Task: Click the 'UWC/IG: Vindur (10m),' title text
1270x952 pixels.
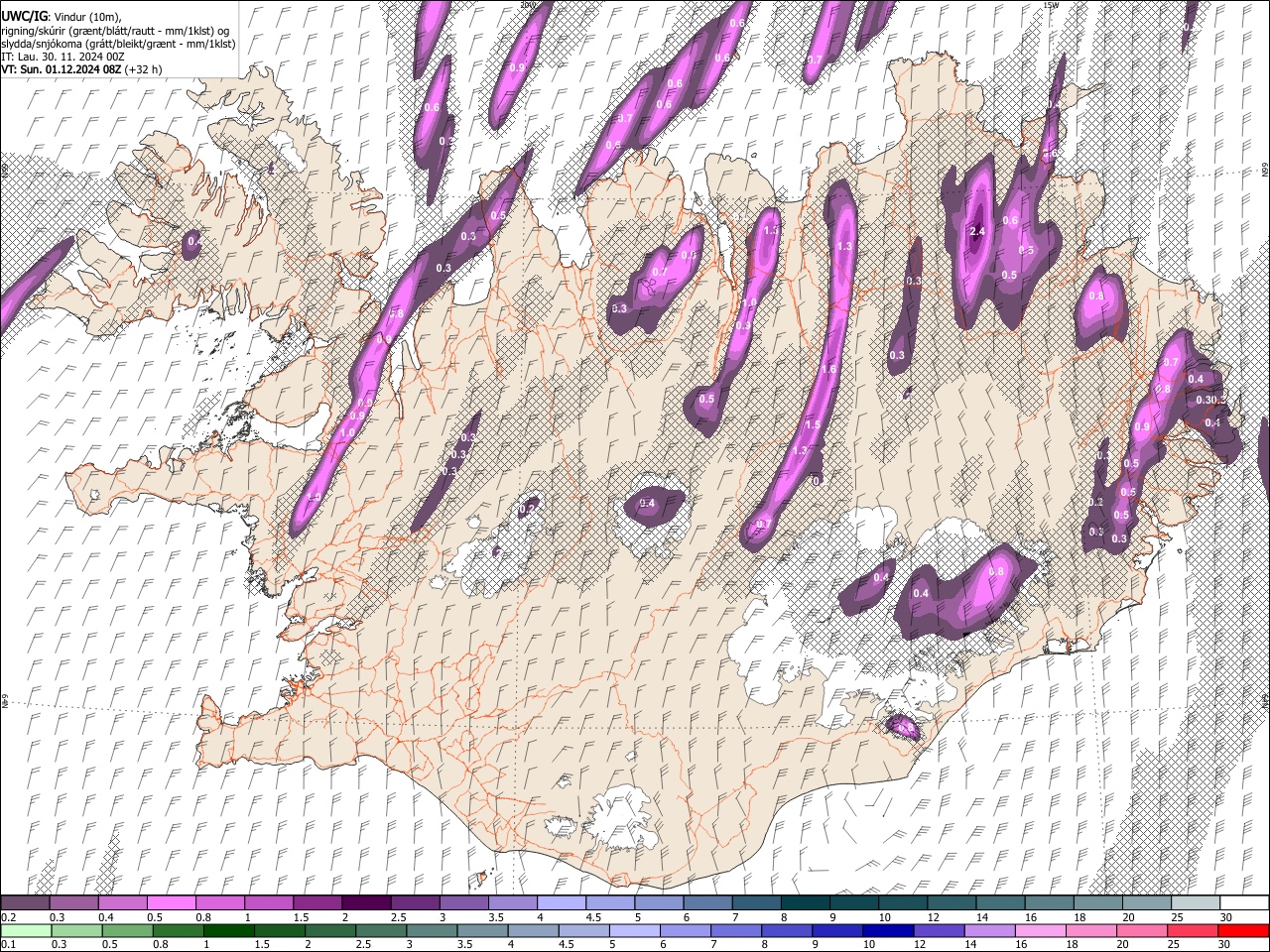Action: click(62, 17)
